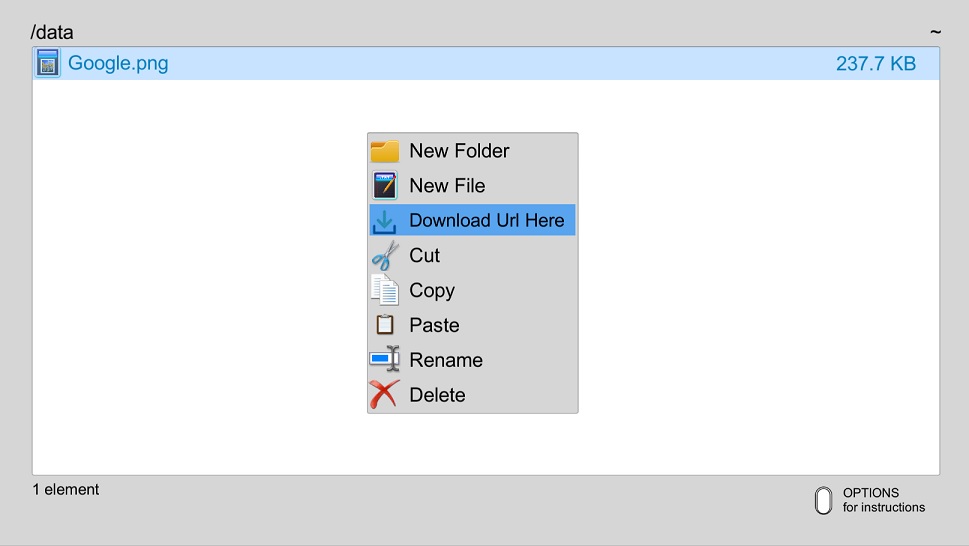This screenshot has width=969, height=546.
Task: Click the Rename text-cursor icon
Action: click(x=384, y=359)
